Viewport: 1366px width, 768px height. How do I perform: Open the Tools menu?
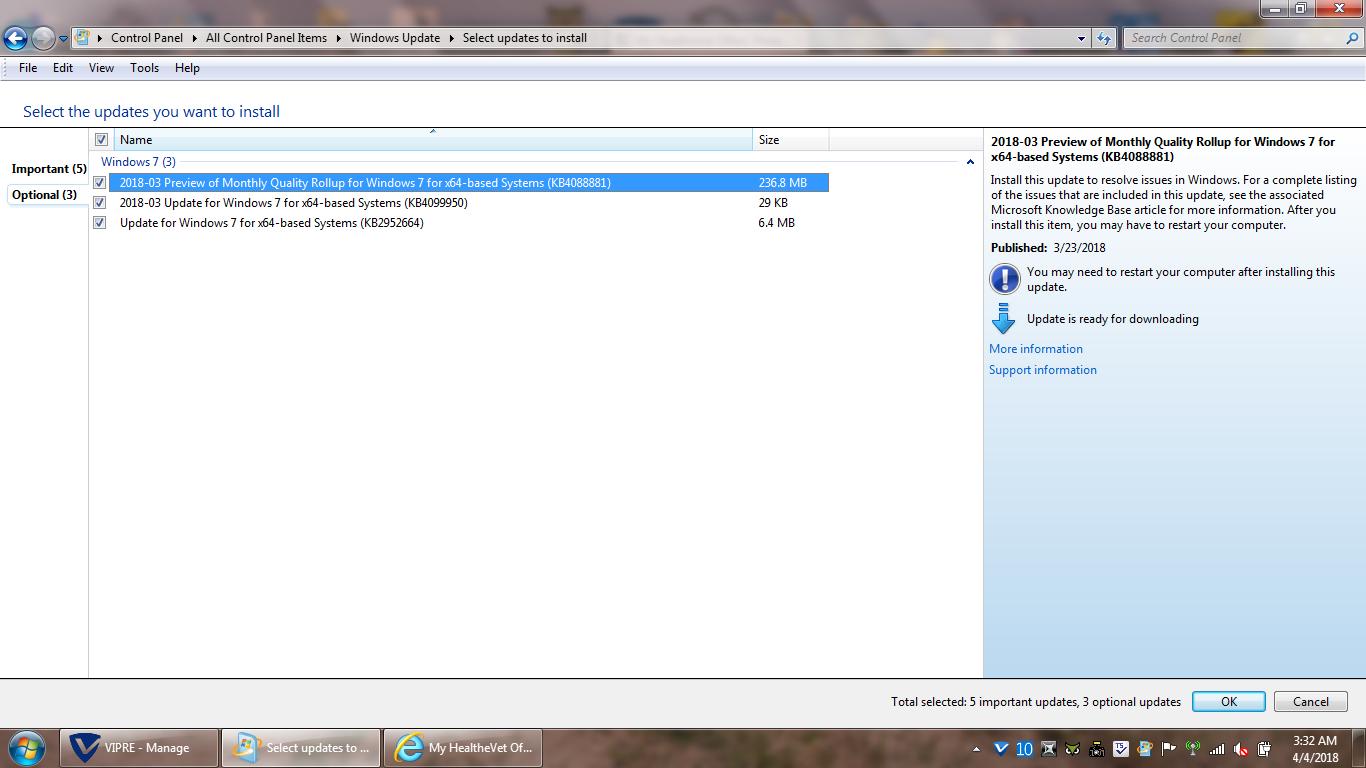pyautogui.click(x=144, y=68)
